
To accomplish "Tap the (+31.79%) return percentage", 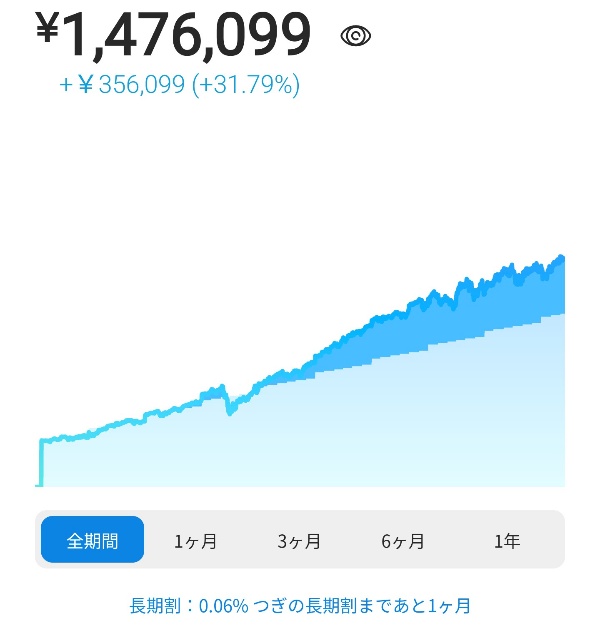I will [x=246, y=85].
